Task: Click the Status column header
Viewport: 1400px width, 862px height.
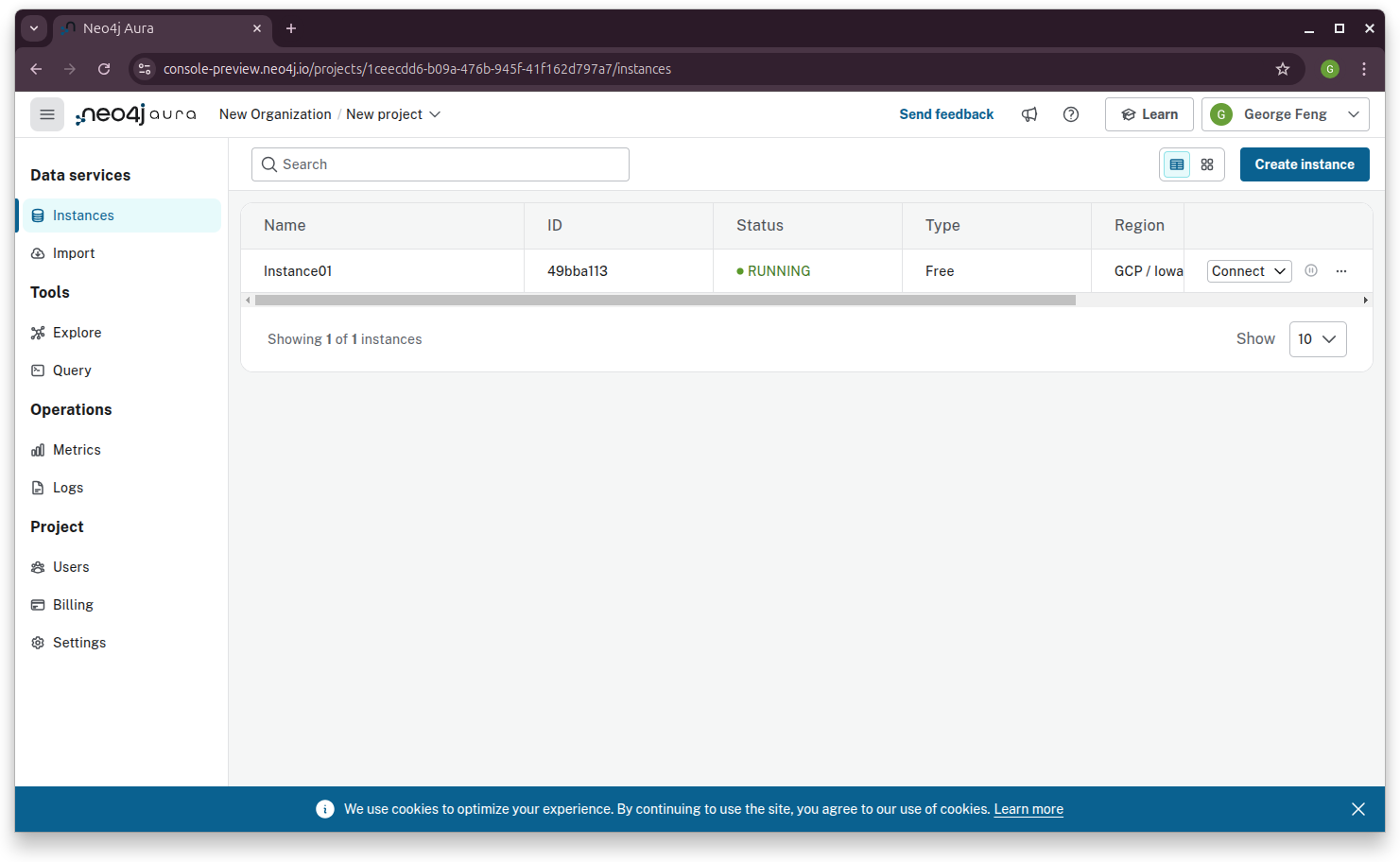Action: tap(807, 226)
